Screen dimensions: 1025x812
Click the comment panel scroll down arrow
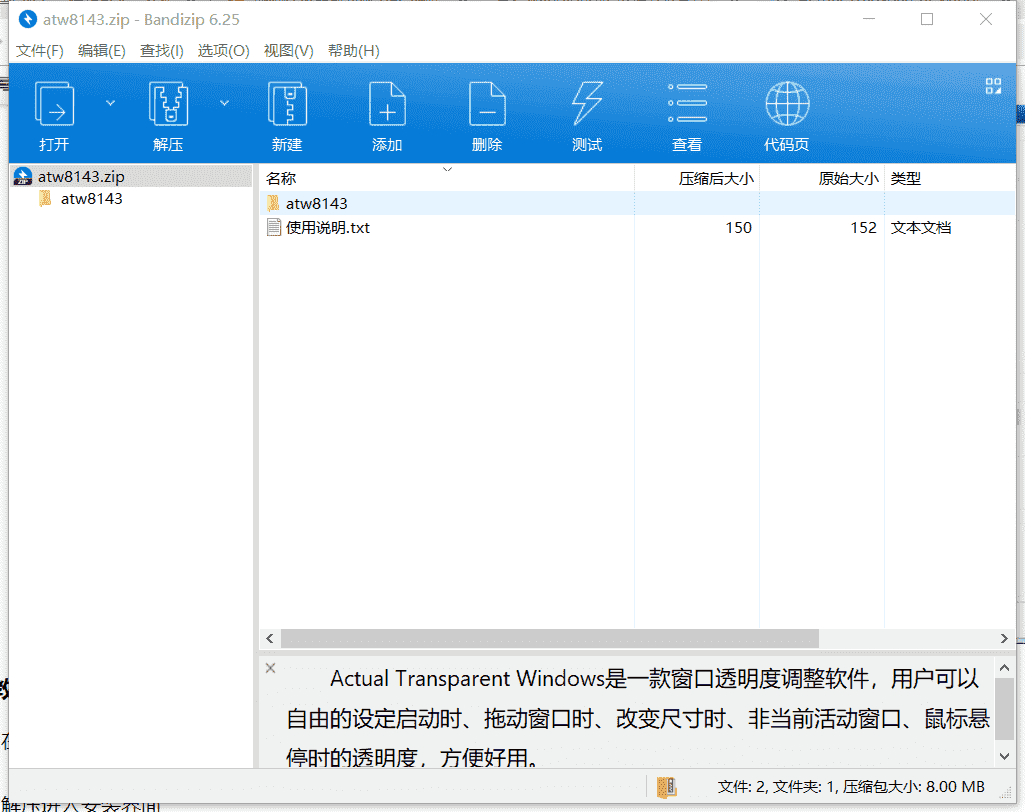[x=1005, y=756]
